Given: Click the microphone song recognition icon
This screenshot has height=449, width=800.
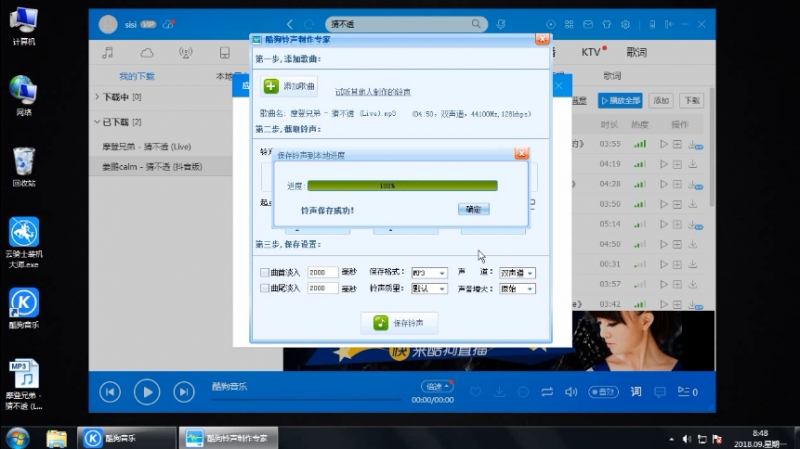Looking at the screenshot, I should 501,24.
